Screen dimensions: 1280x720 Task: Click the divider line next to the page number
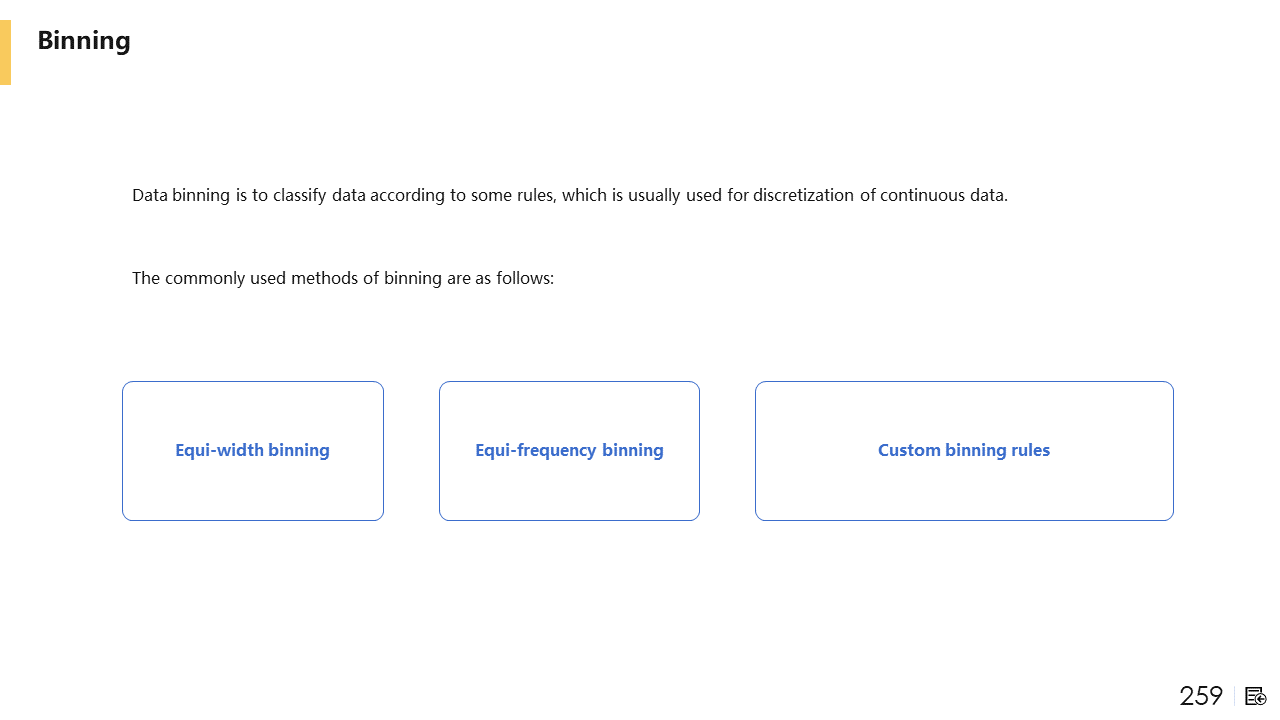1235,696
